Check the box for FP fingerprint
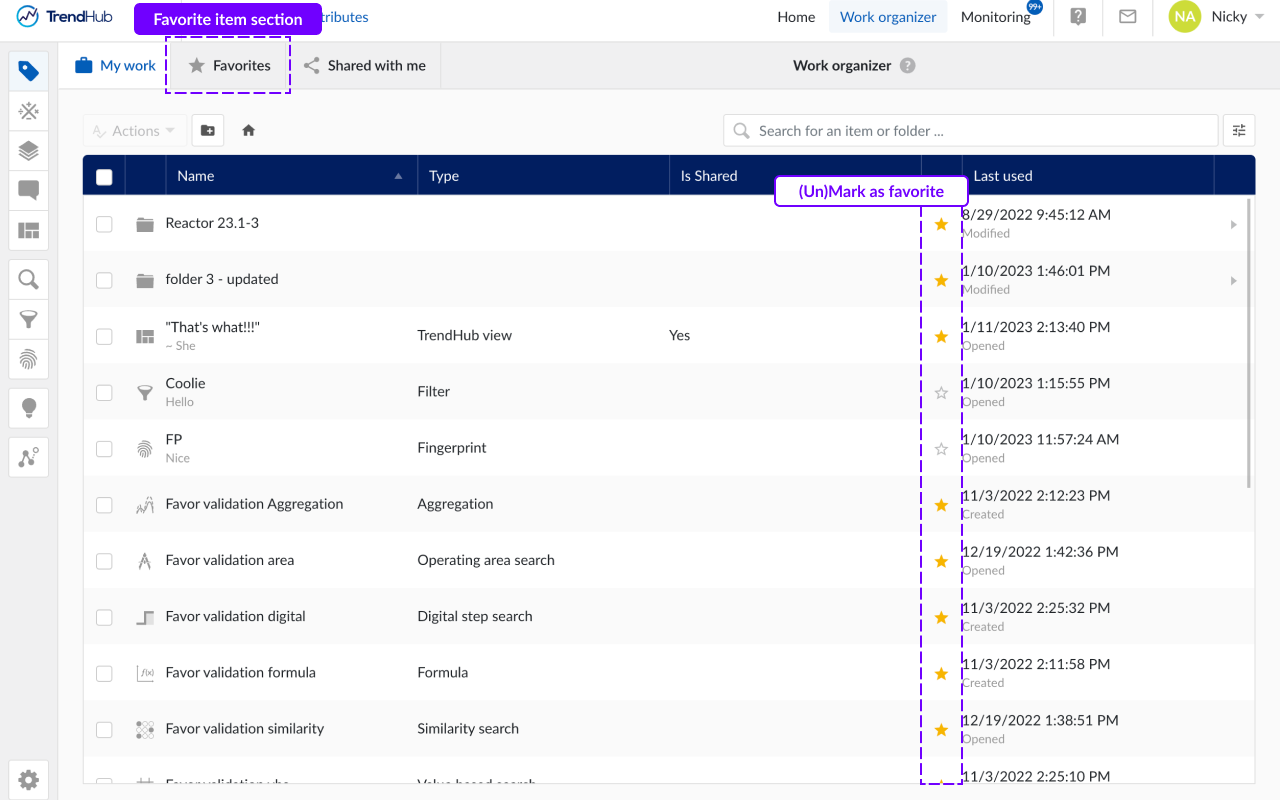This screenshot has width=1280, height=800. point(104,449)
